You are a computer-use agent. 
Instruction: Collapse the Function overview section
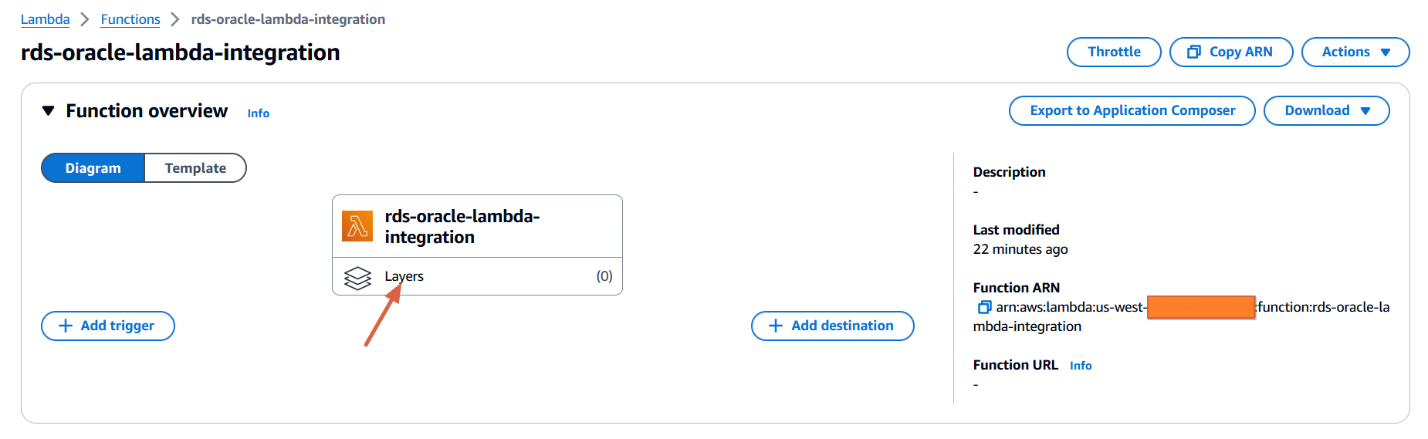pos(49,111)
